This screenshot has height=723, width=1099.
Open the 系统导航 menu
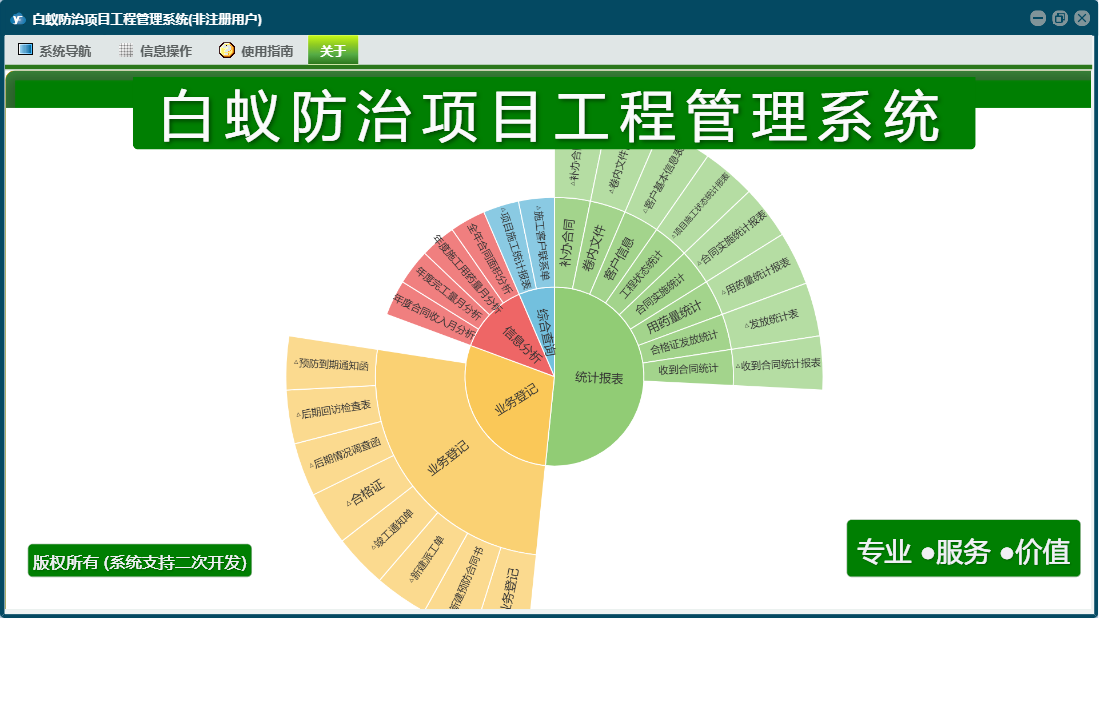pos(55,50)
